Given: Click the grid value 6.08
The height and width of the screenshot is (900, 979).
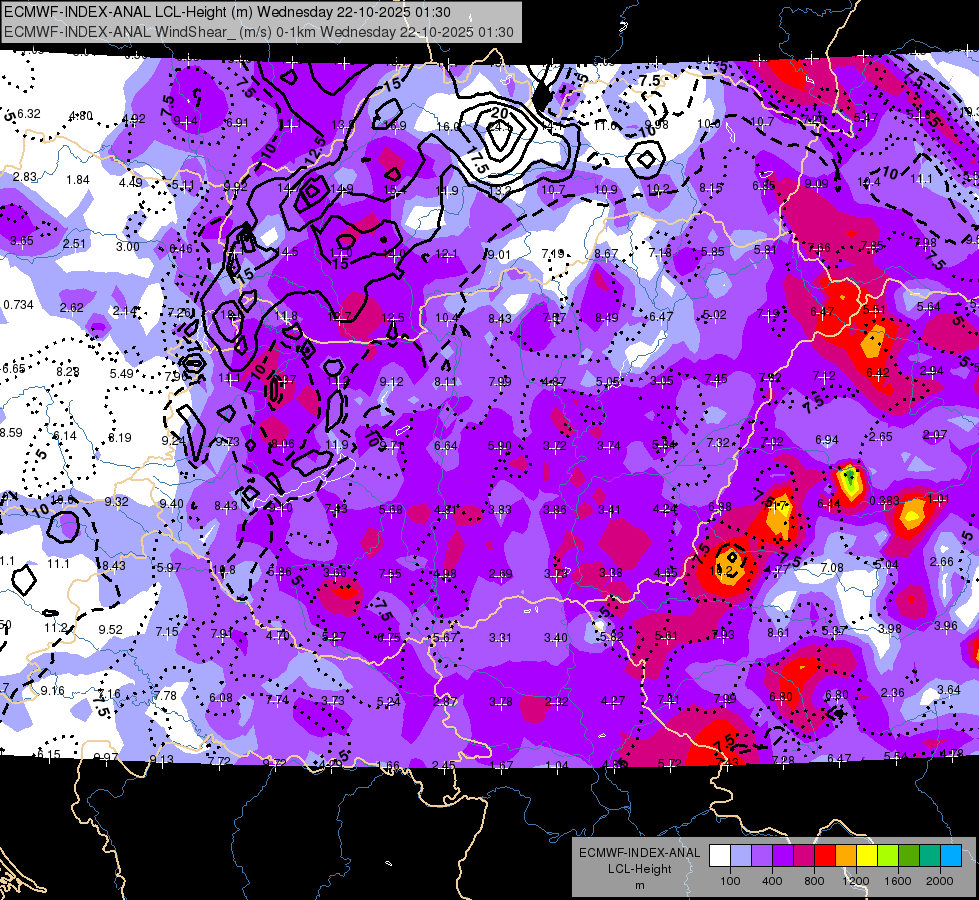Looking at the screenshot, I should tap(221, 698).
